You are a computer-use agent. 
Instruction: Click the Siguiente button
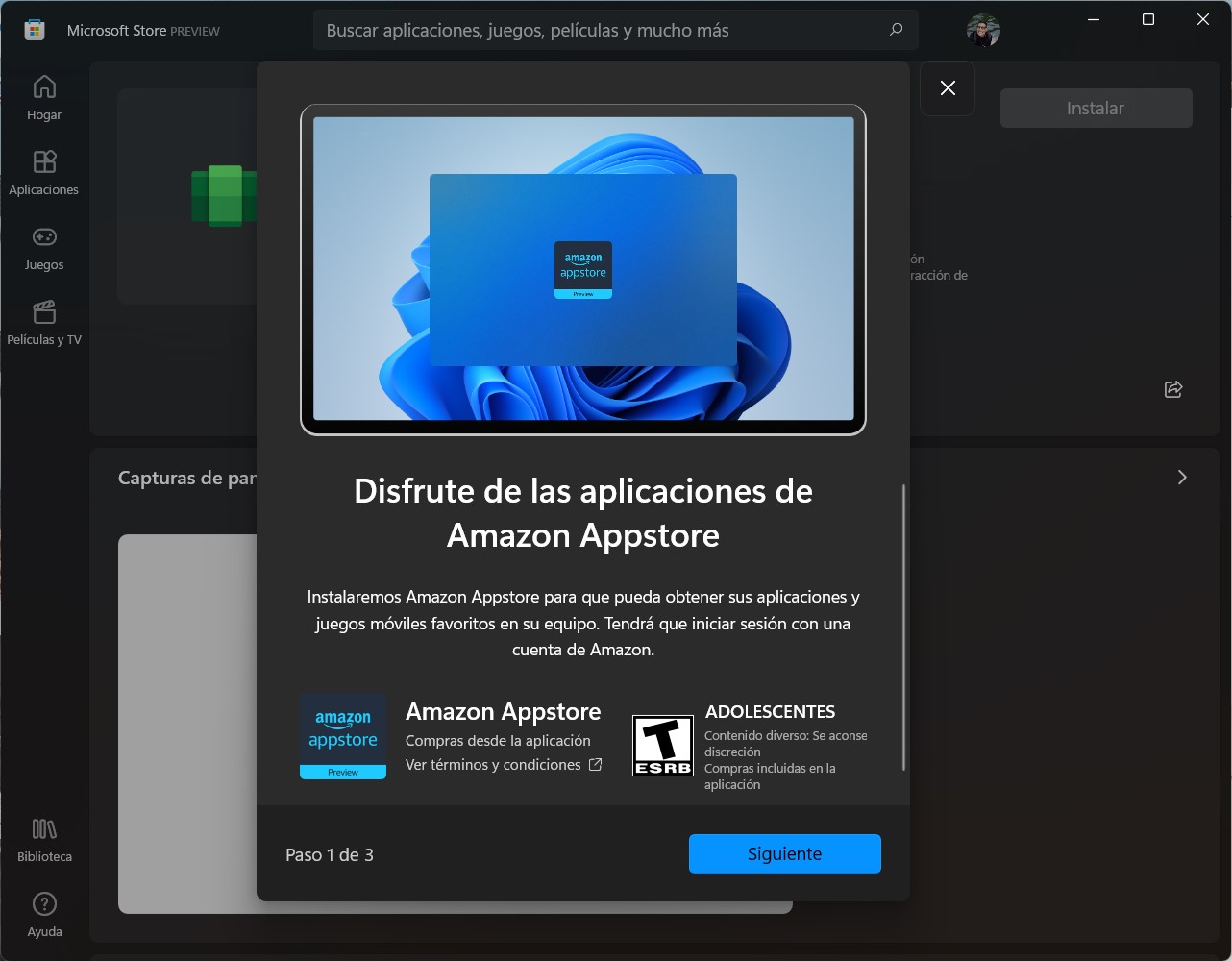784,853
